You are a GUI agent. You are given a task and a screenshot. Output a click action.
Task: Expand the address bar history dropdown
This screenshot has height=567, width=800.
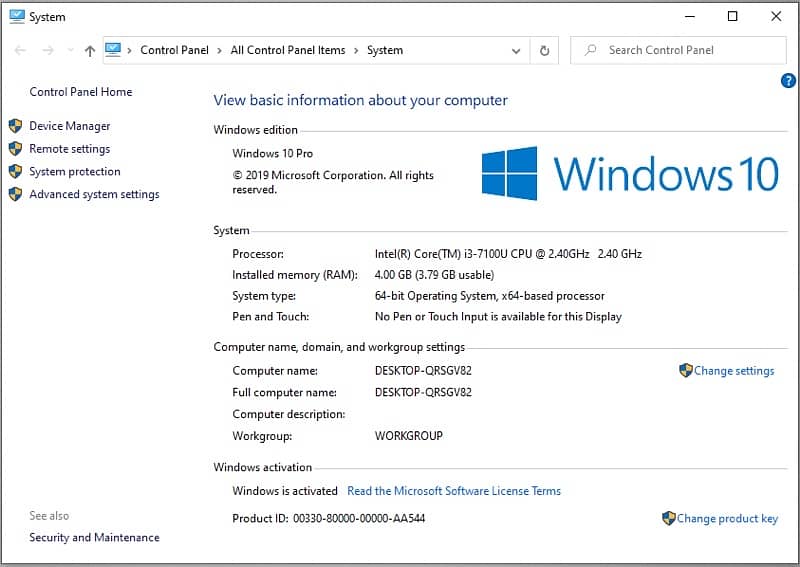[x=516, y=50]
